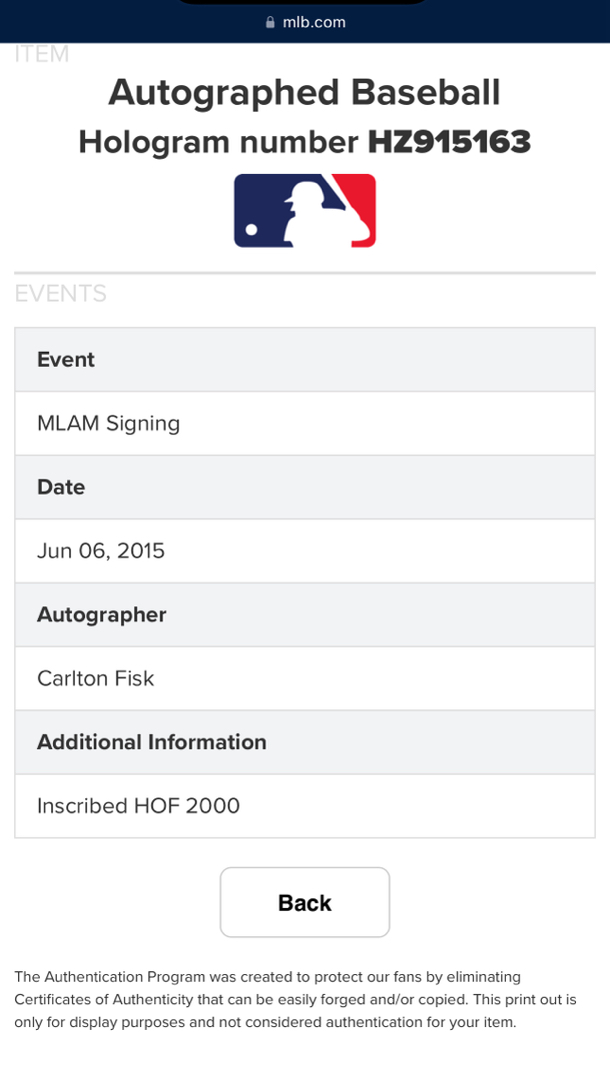This screenshot has width=610, height=1080.
Task: Select the Hologram number HZ915163 text
Action: pyautogui.click(x=304, y=142)
